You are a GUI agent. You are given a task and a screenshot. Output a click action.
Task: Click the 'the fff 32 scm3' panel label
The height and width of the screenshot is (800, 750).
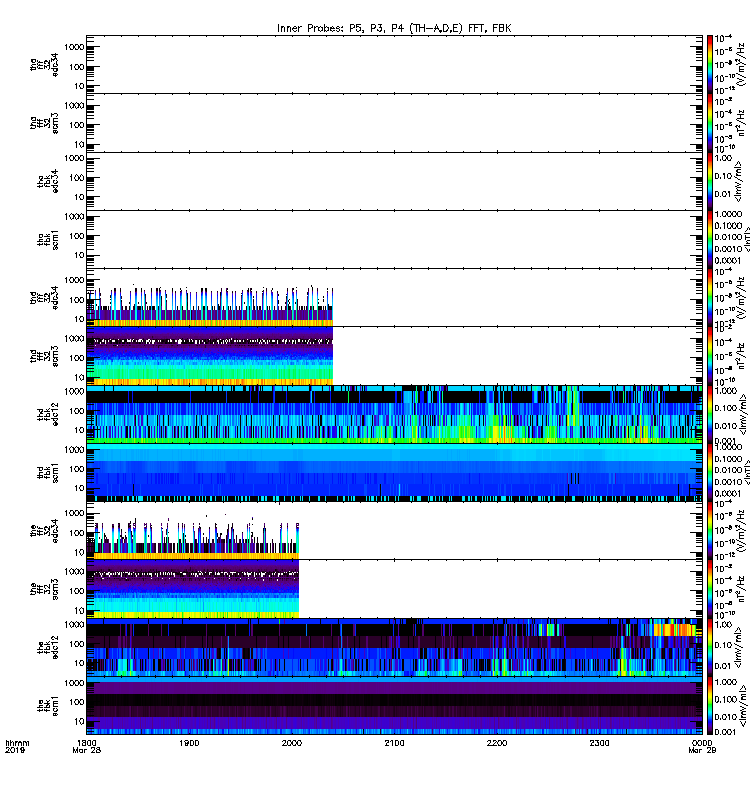coord(44,589)
